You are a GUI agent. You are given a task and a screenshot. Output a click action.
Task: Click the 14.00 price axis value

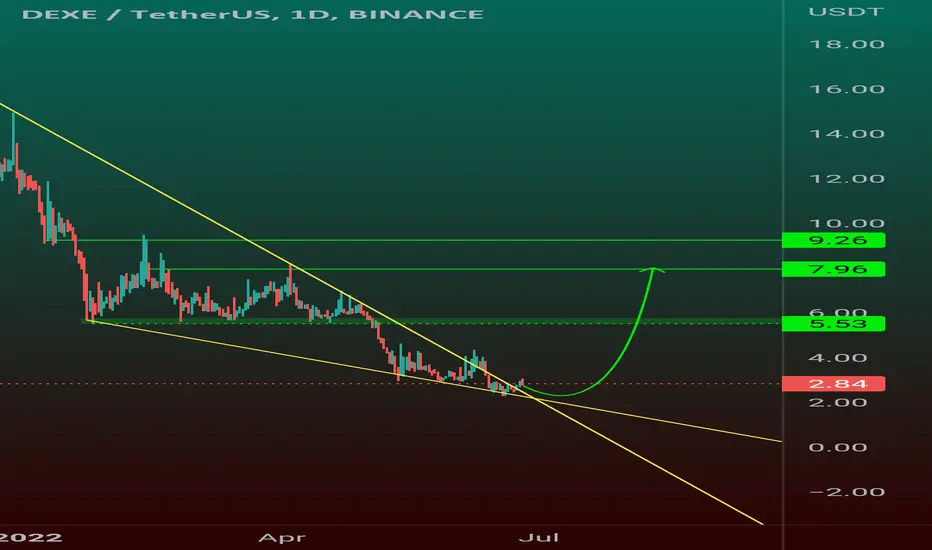click(847, 134)
